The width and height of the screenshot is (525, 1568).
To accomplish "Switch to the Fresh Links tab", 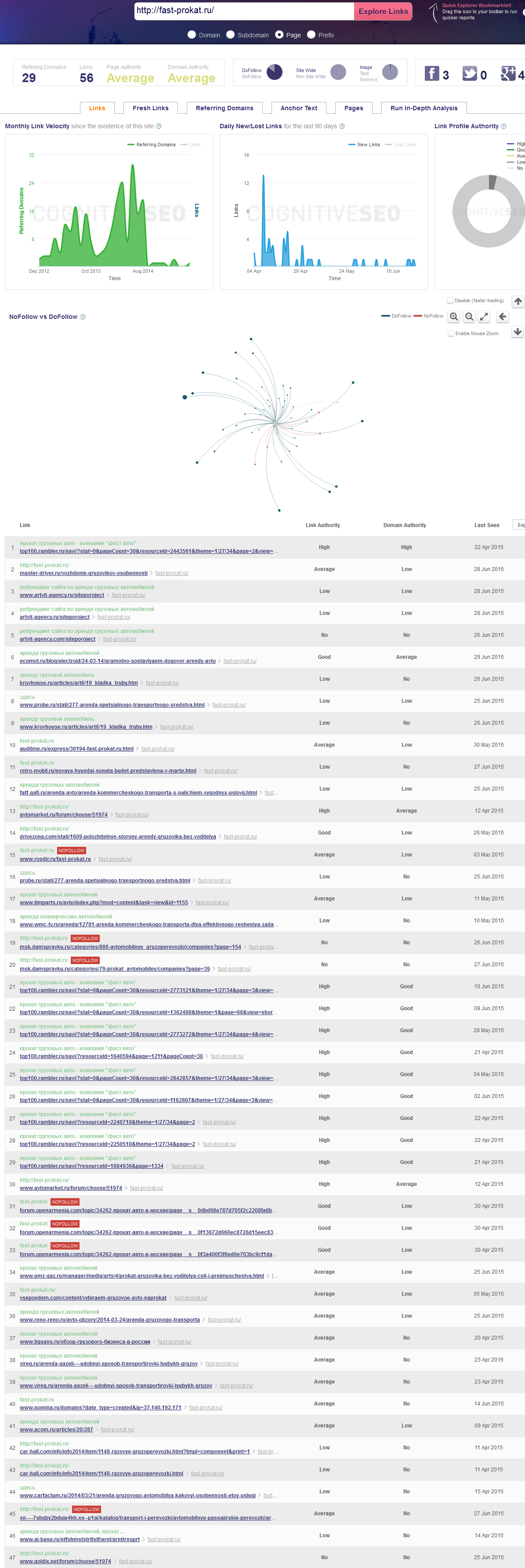I will coord(150,108).
